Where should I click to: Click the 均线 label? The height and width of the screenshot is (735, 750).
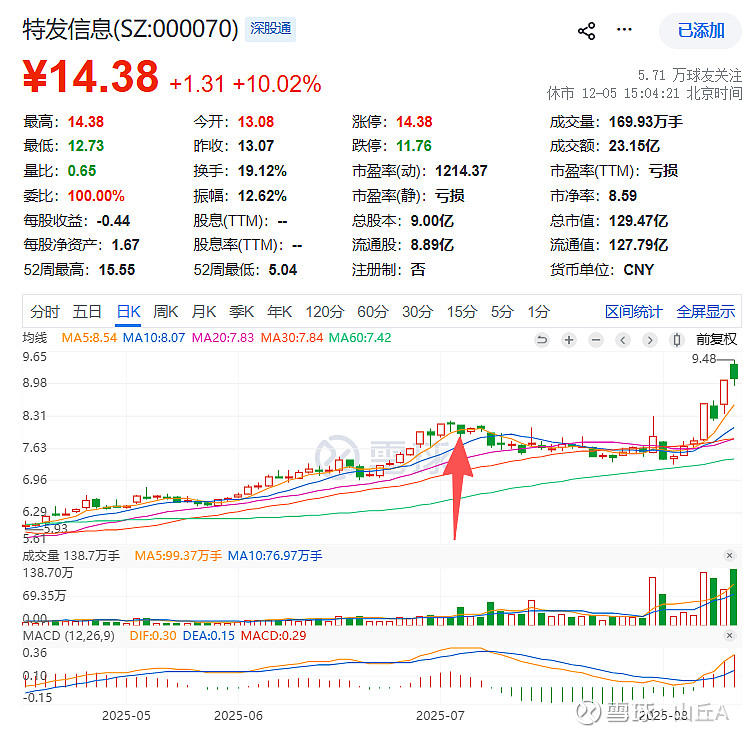35,338
